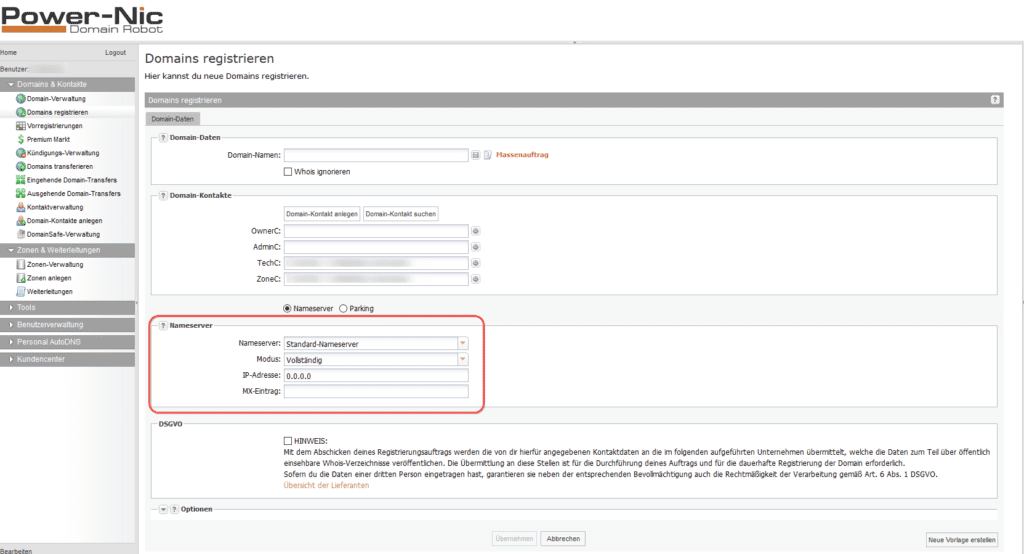Open the Kündigungs-Verwaltung sidebar icon

pyautogui.click(x=21, y=153)
